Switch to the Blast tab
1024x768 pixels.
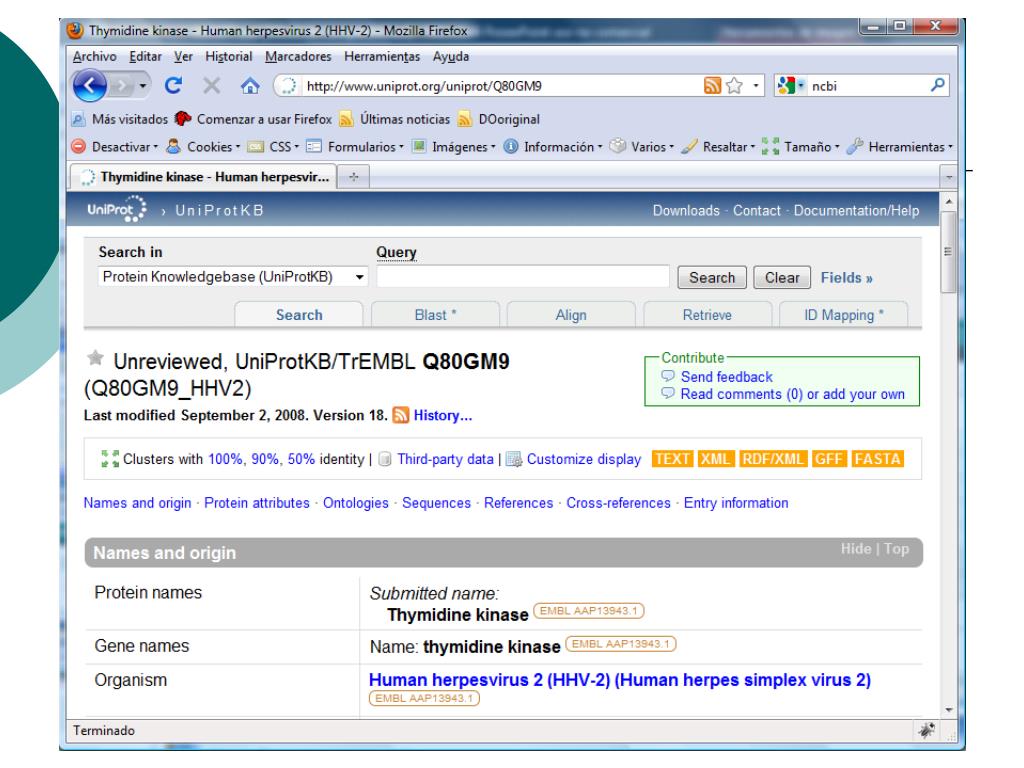click(434, 315)
